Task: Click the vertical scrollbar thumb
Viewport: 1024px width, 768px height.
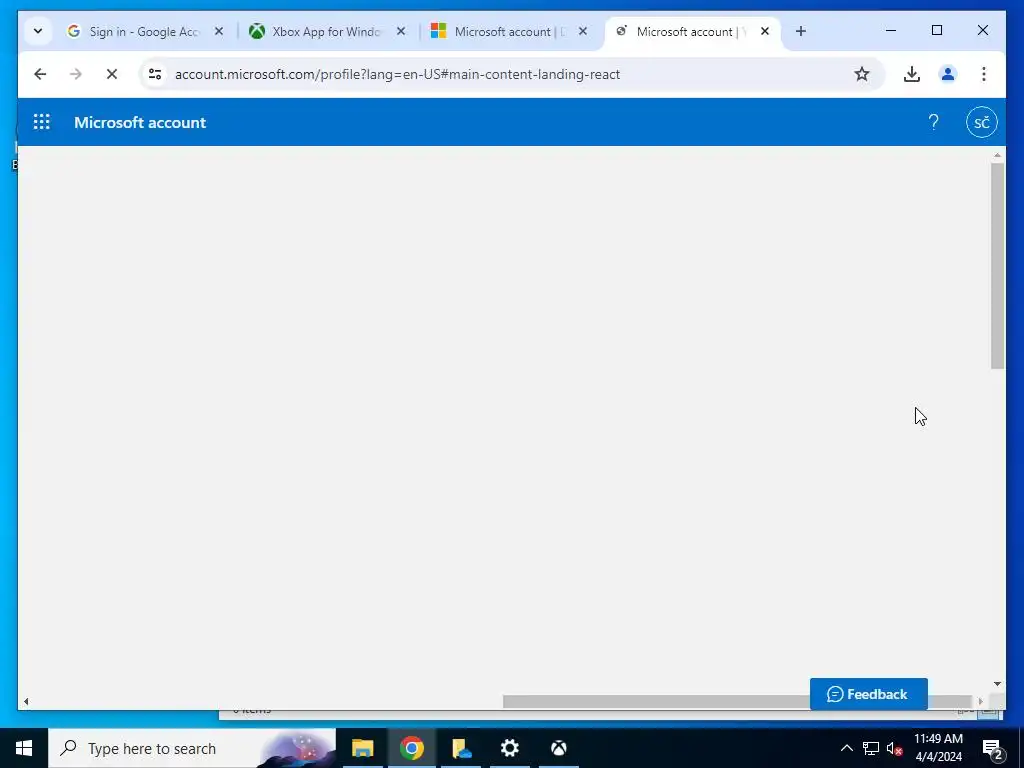Action: [997, 265]
